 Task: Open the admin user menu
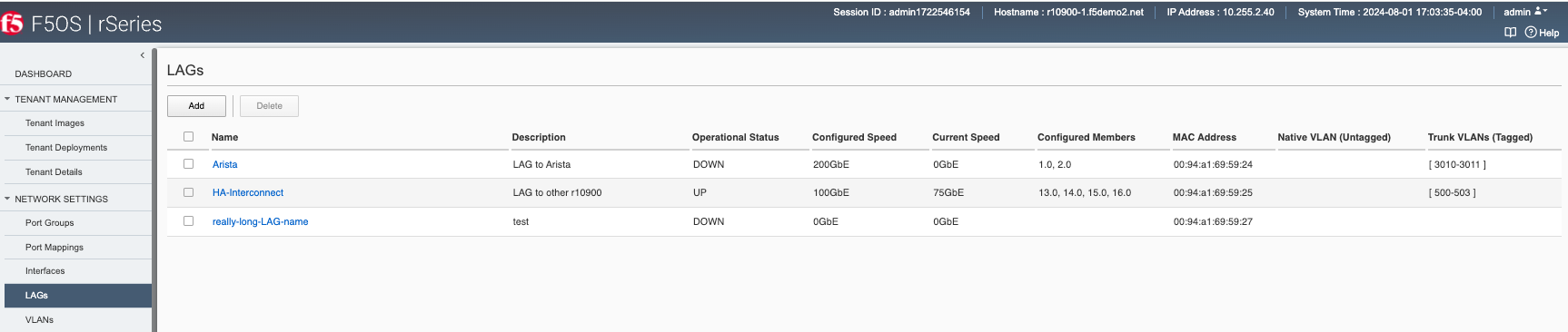coord(1524,12)
